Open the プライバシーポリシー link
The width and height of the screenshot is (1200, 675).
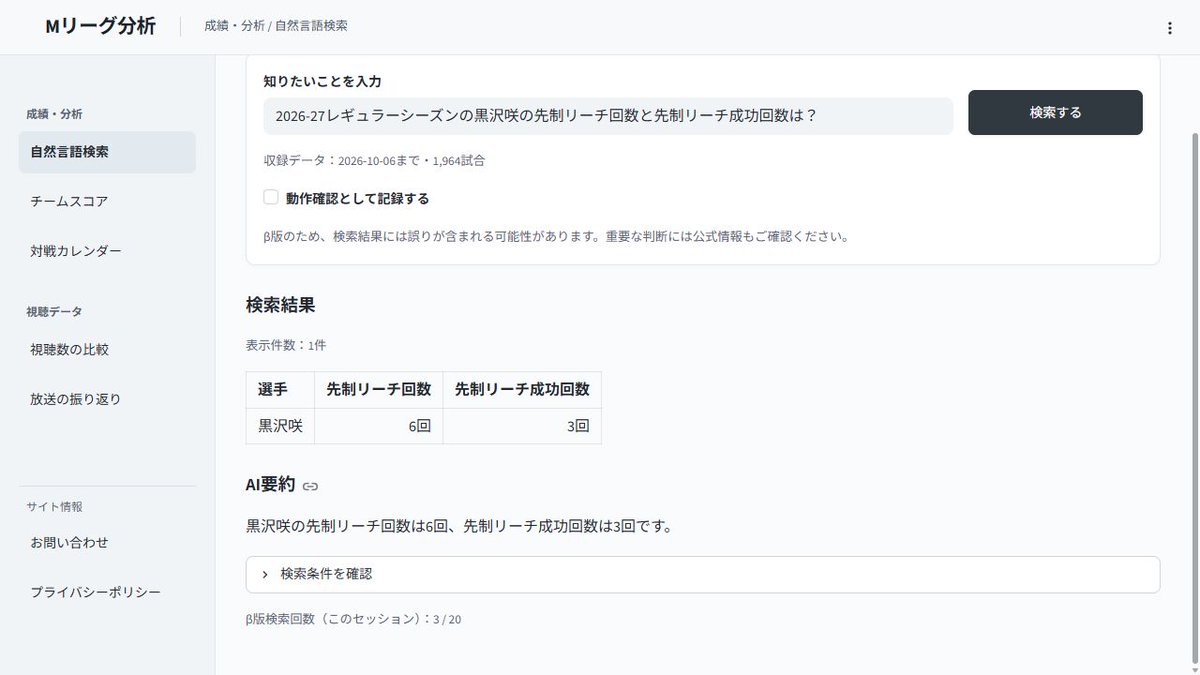click(107, 592)
